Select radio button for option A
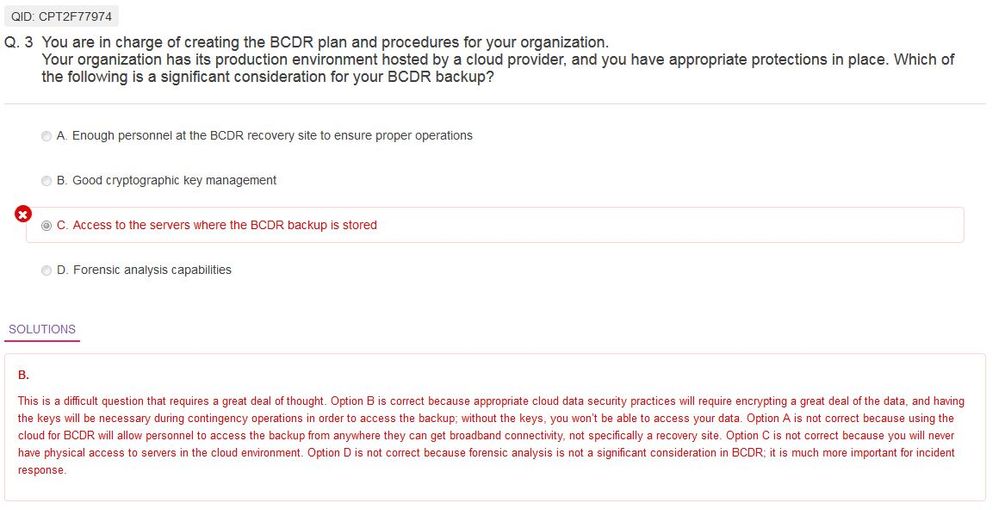Image resolution: width=999 pixels, height=510 pixels. pyautogui.click(x=46, y=136)
